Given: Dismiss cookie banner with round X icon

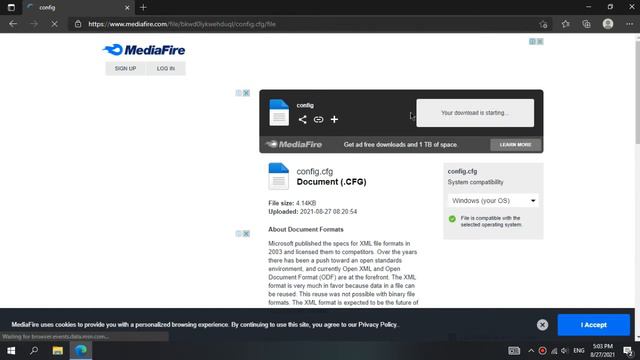Looking at the screenshot, I should coord(542,324).
